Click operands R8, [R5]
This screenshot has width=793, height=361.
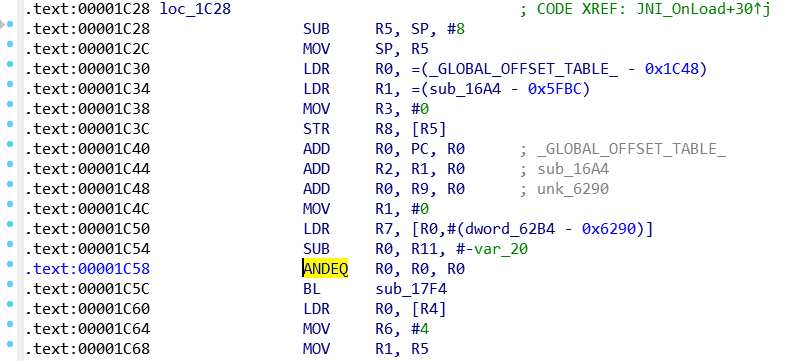point(411,129)
